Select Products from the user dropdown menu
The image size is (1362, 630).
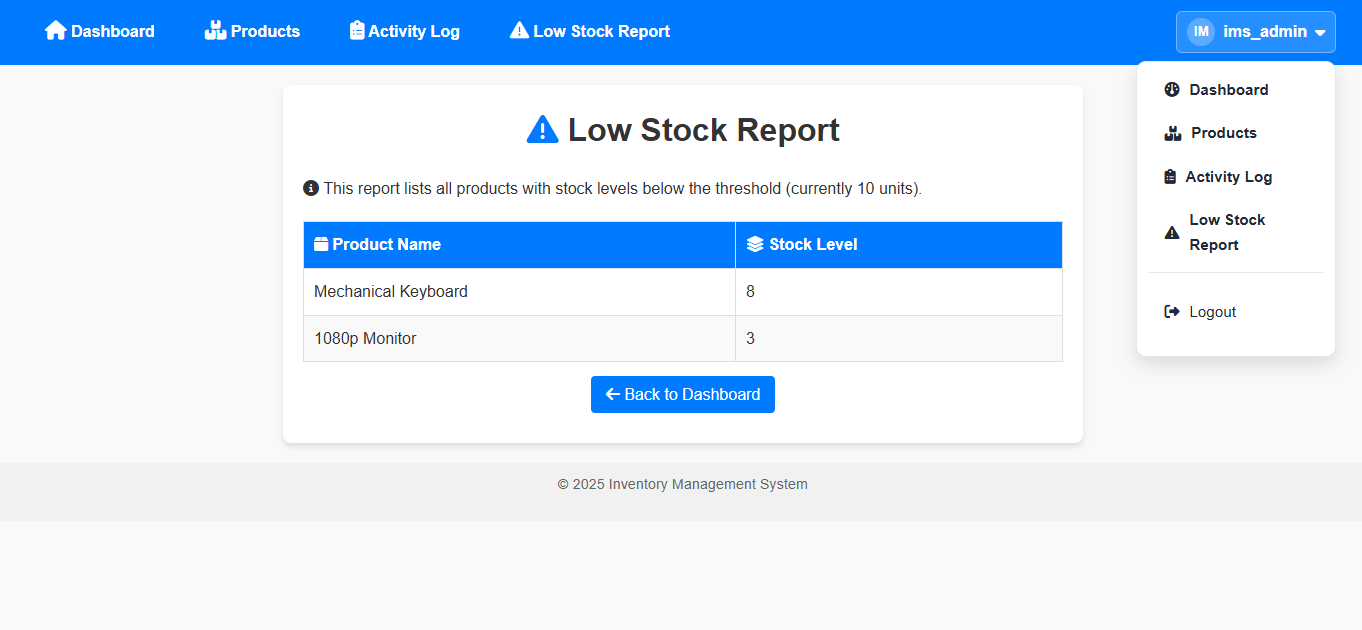point(1223,133)
